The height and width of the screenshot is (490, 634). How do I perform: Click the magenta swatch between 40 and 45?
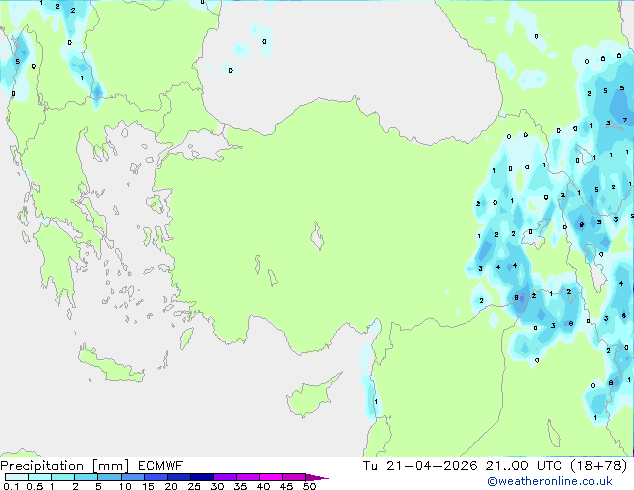(x=271, y=477)
